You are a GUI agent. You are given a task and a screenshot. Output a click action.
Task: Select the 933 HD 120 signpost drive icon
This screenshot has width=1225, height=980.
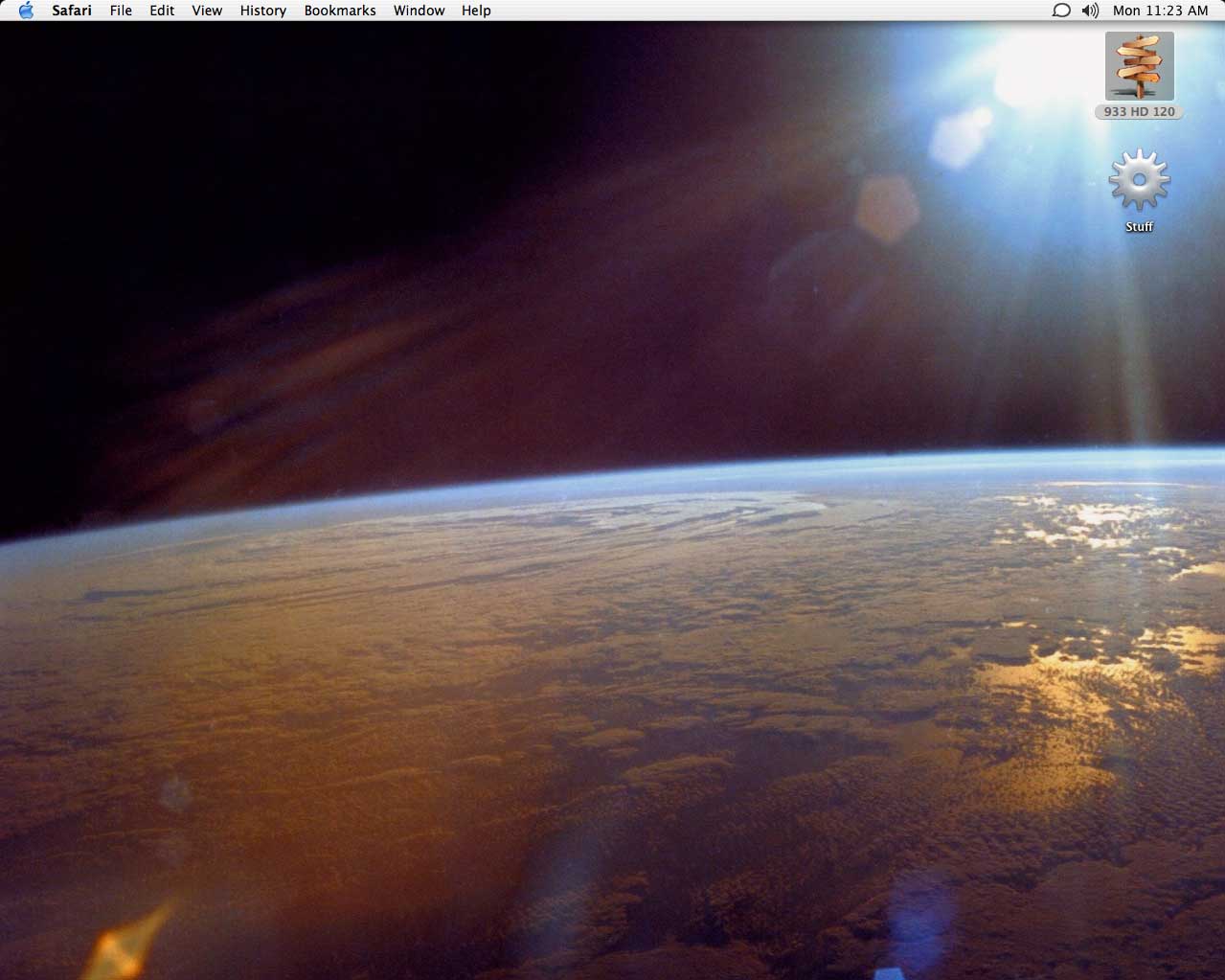pyautogui.click(x=1139, y=66)
